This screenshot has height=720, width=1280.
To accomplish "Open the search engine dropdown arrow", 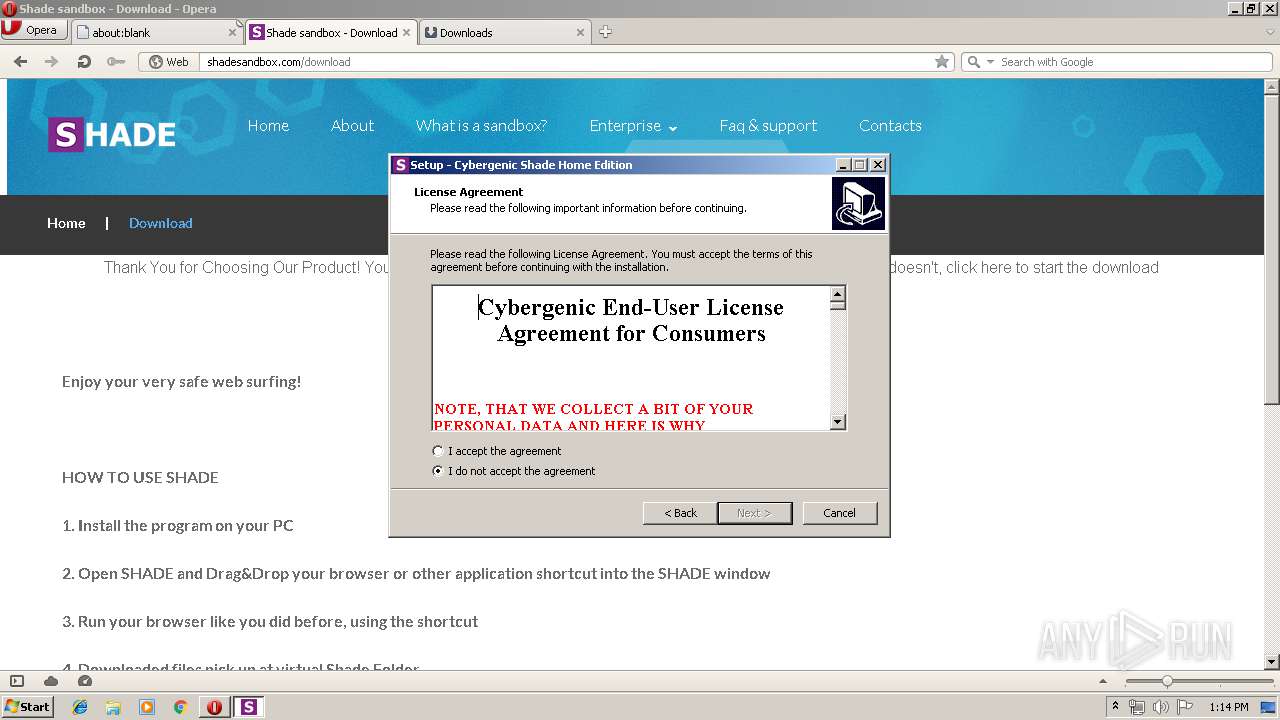I will (x=990, y=62).
